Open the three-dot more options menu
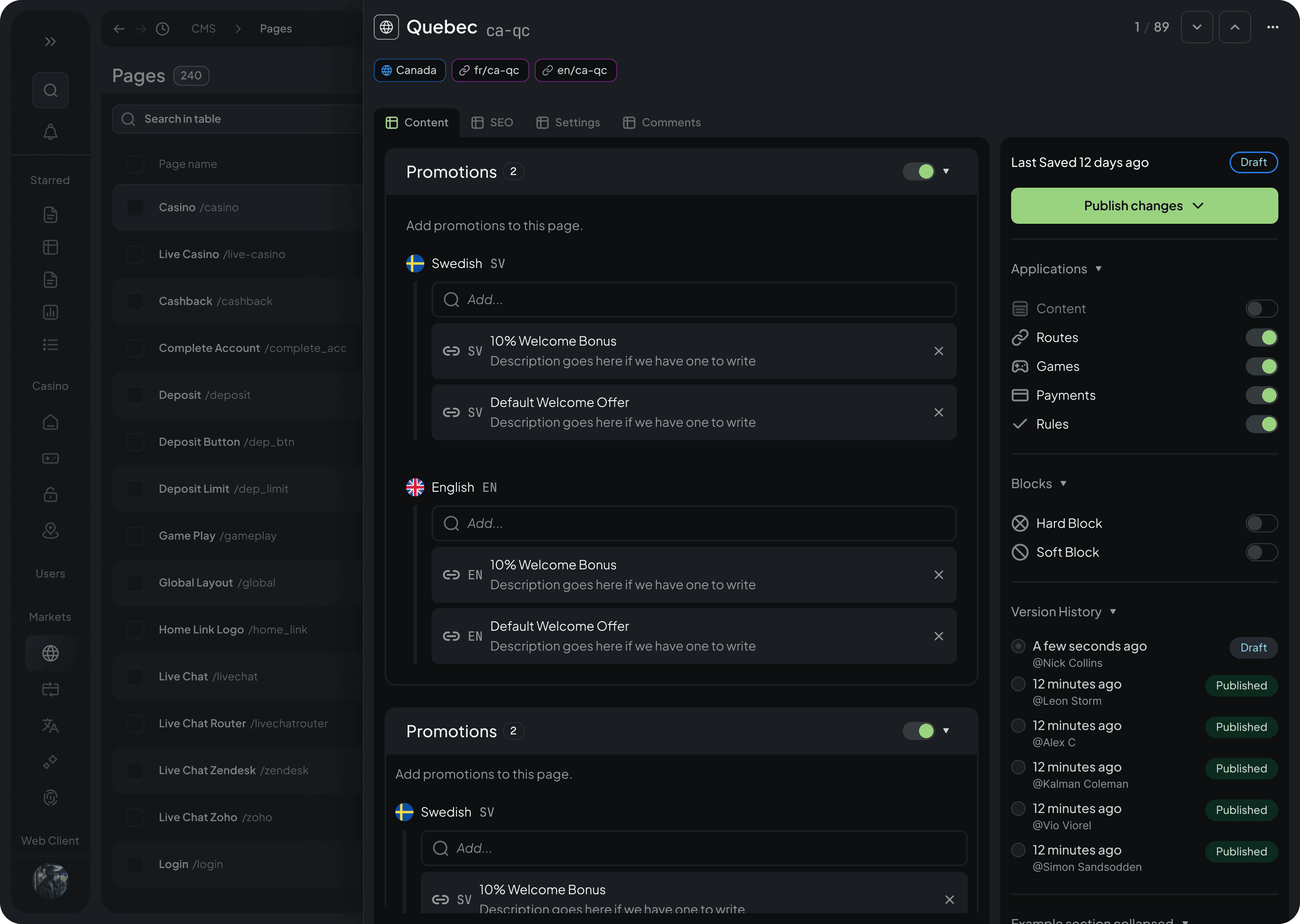 tap(1272, 28)
